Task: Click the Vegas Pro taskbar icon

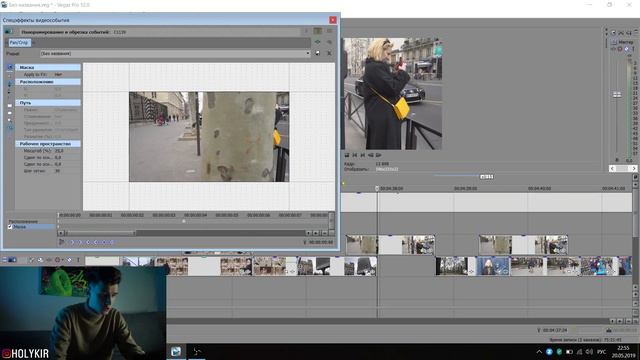Action: (x=176, y=351)
